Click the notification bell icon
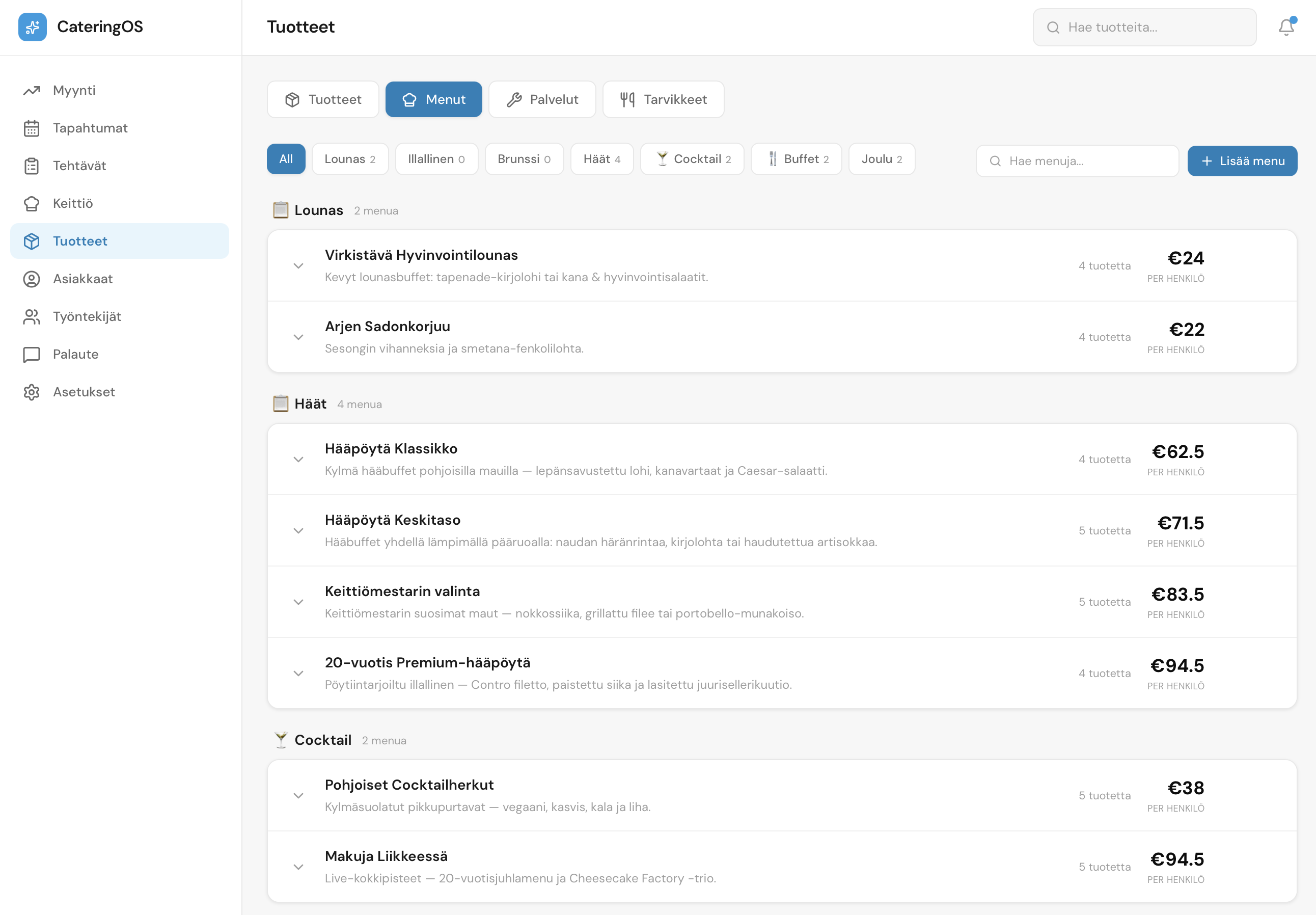This screenshot has width=1316, height=915. [1285, 27]
